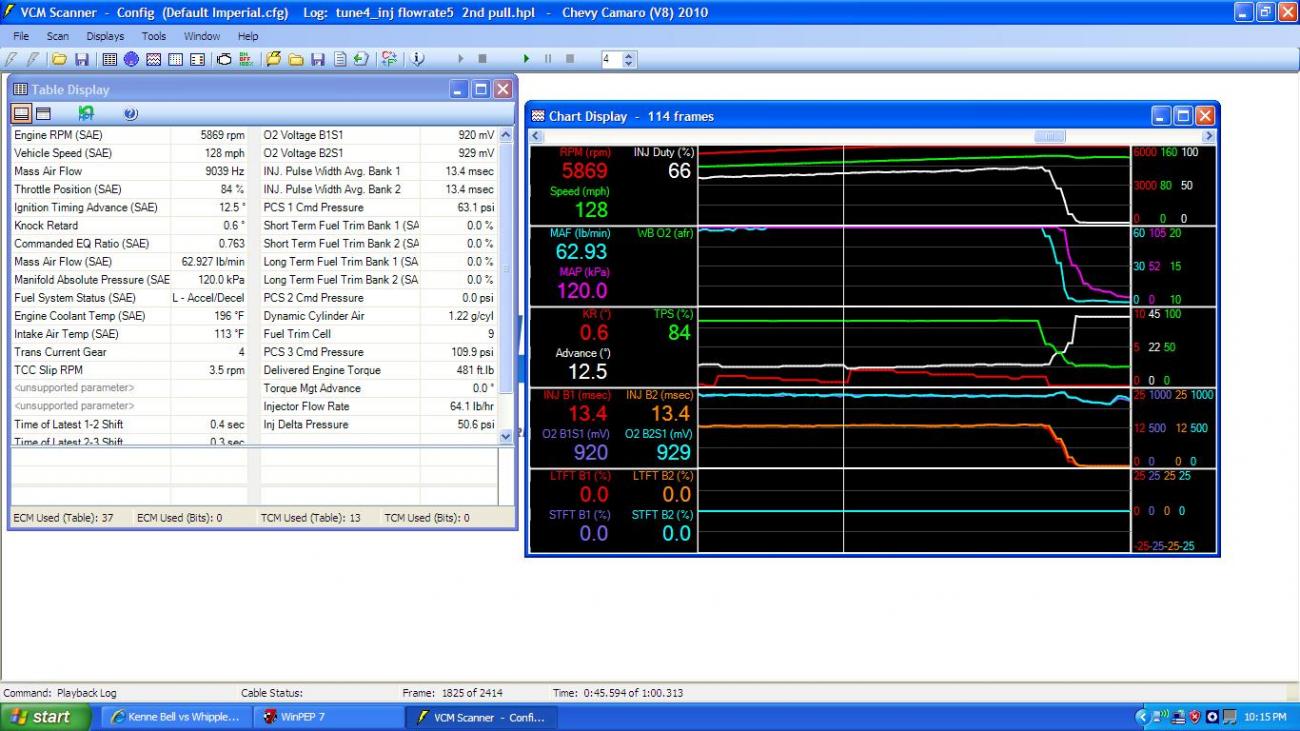Viewport: 1300px width, 731px height.
Task: Select the Engine RPM (SAE) table row
Action: [x=90, y=135]
